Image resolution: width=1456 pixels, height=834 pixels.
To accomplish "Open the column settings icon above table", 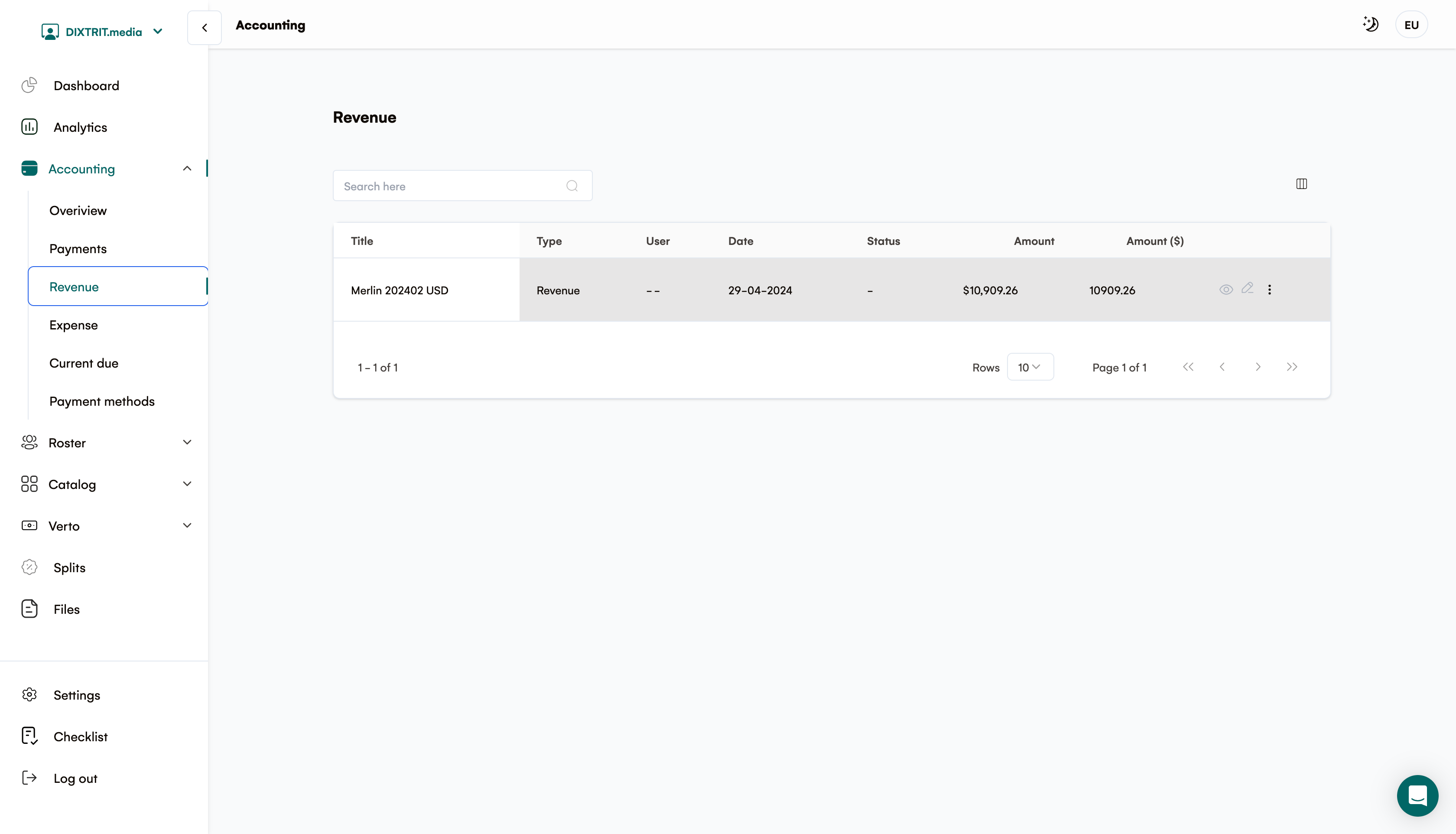I will point(1301,184).
